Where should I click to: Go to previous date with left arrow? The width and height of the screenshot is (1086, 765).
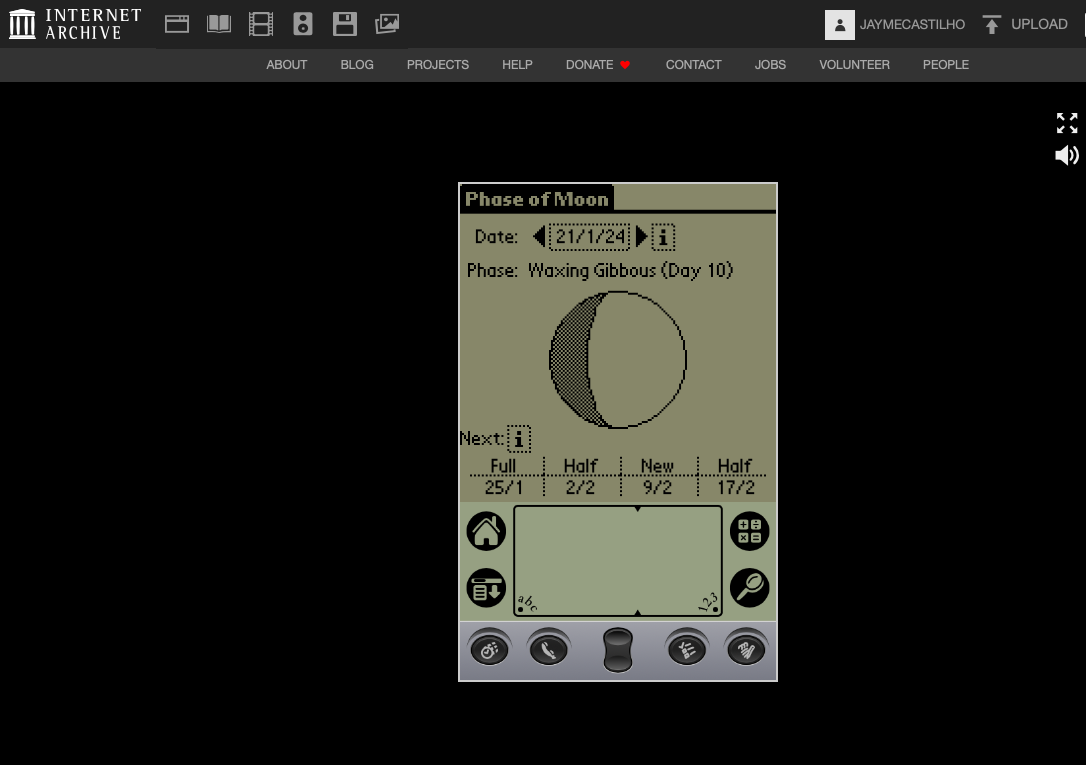[x=539, y=237]
